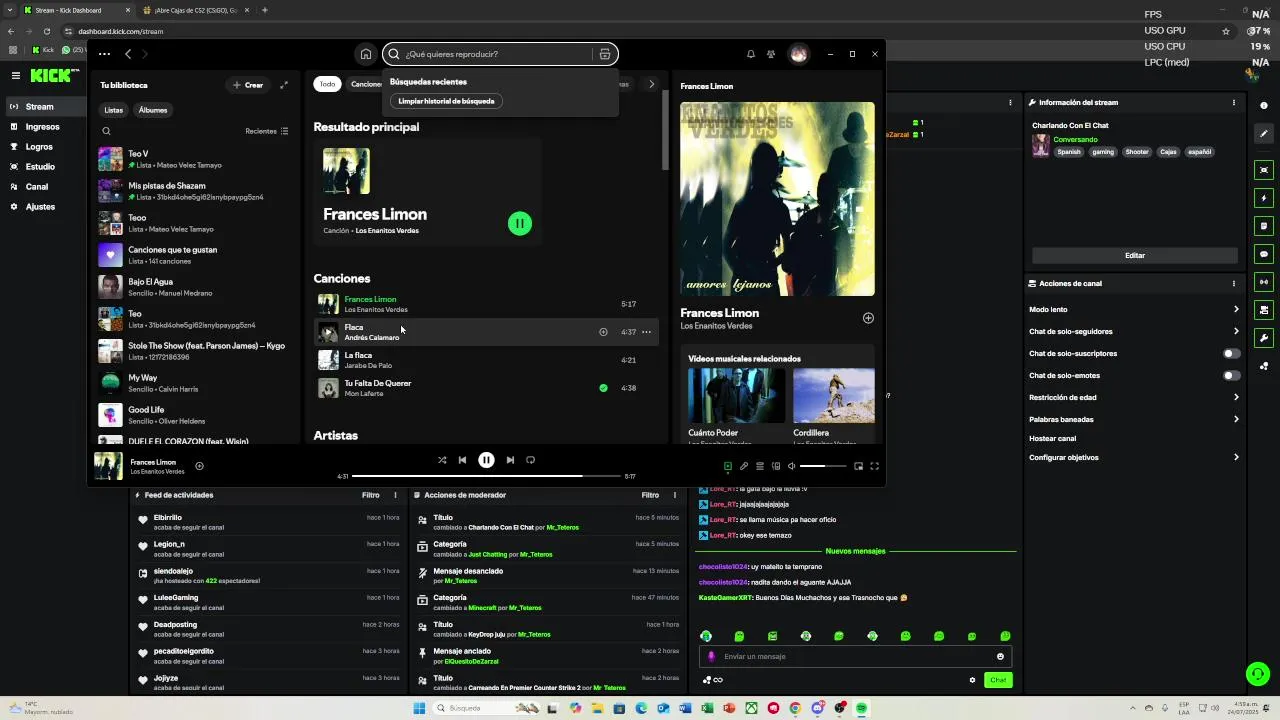1280x720 pixels.
Task: Toggle shuffle in Spotify player
Action: (x=442, y=460)
